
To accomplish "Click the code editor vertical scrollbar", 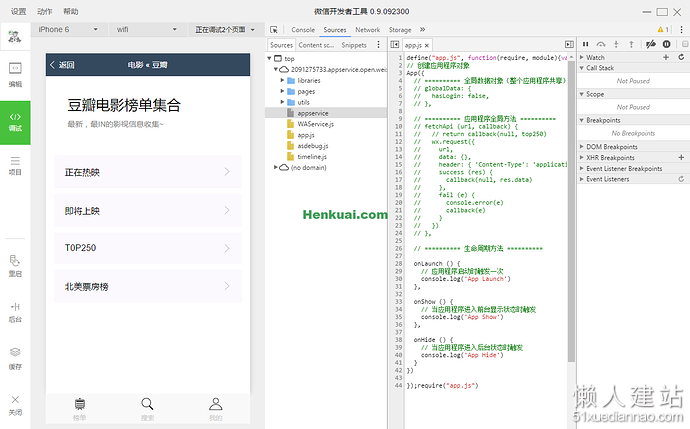I will (571, 211).
